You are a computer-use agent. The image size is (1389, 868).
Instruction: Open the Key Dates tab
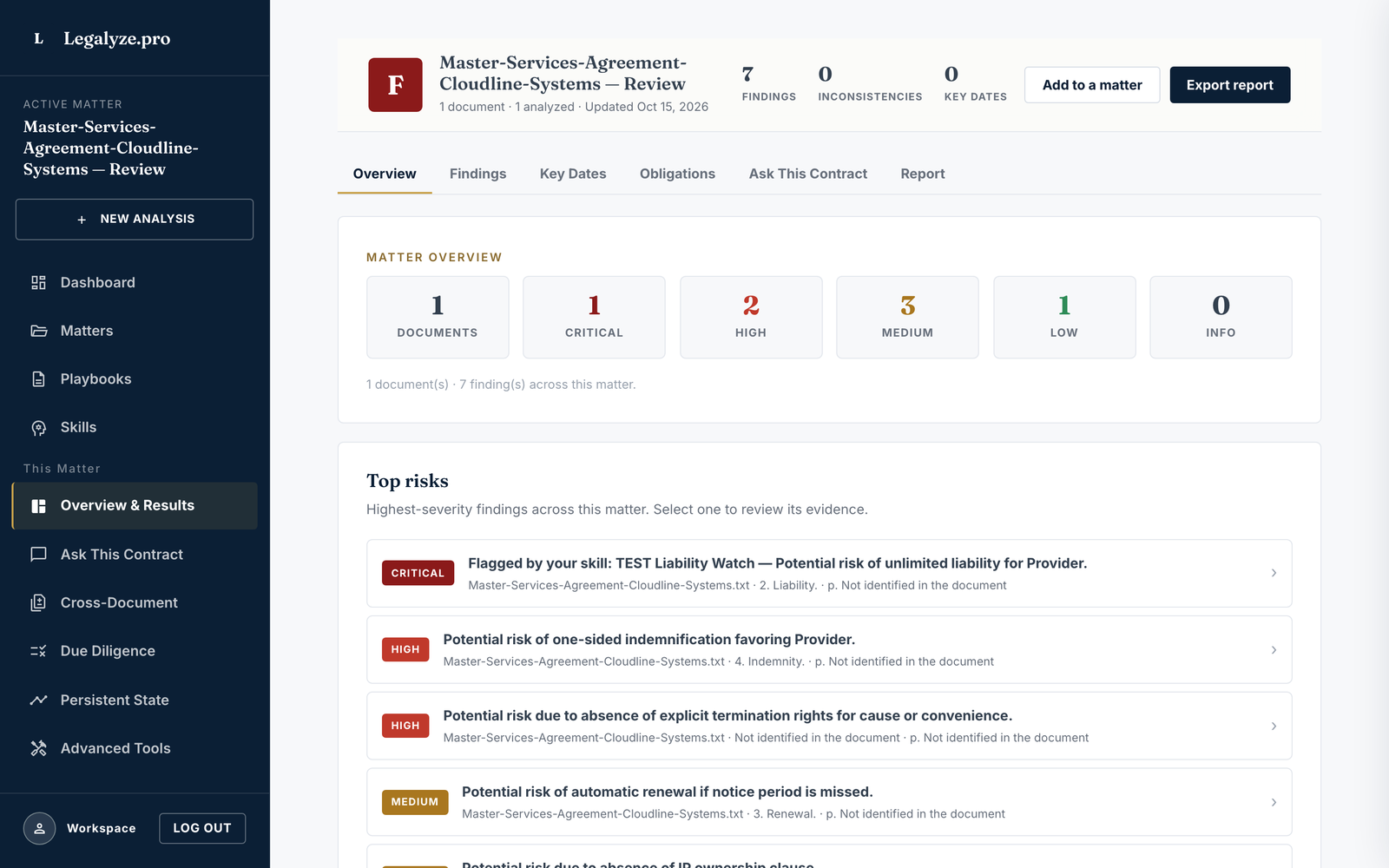click(573, 174)
